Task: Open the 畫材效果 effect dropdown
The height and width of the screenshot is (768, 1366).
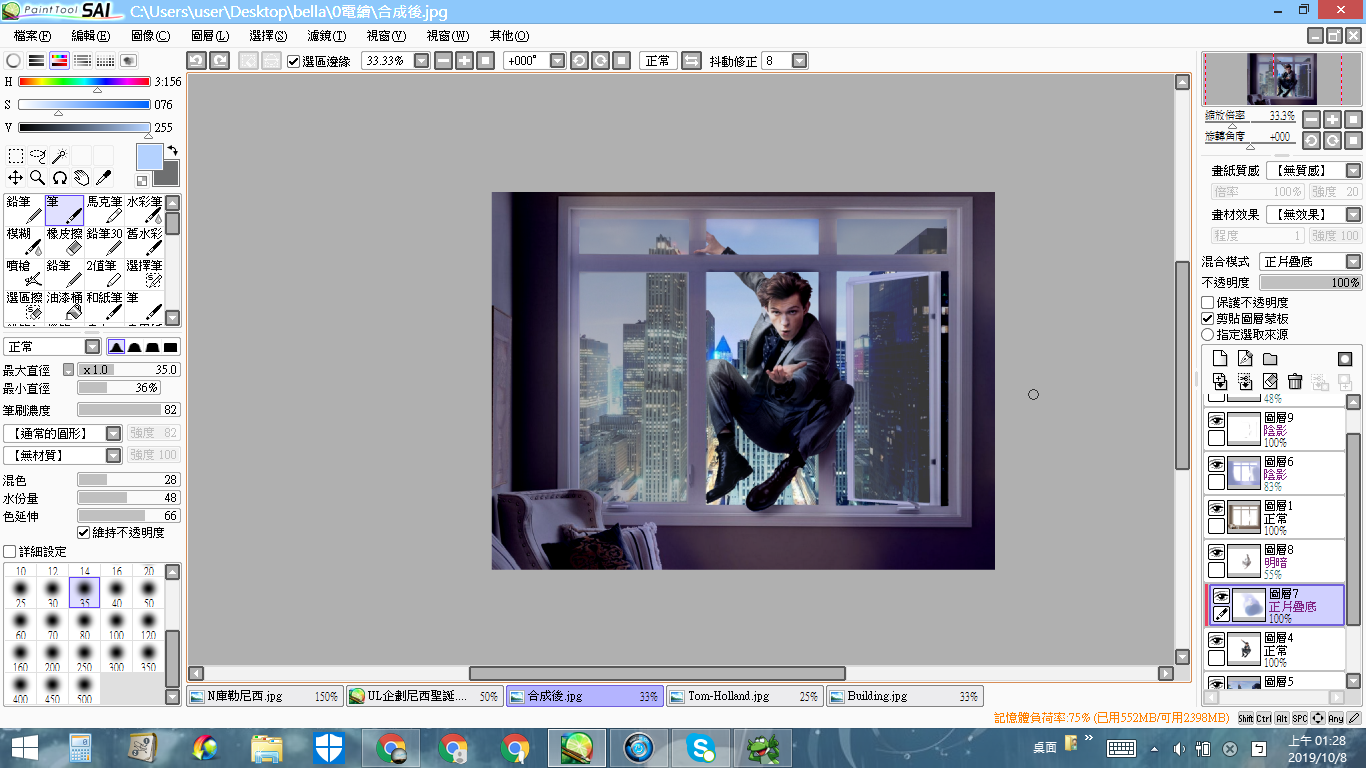Action: click(x=1353, y=215)
